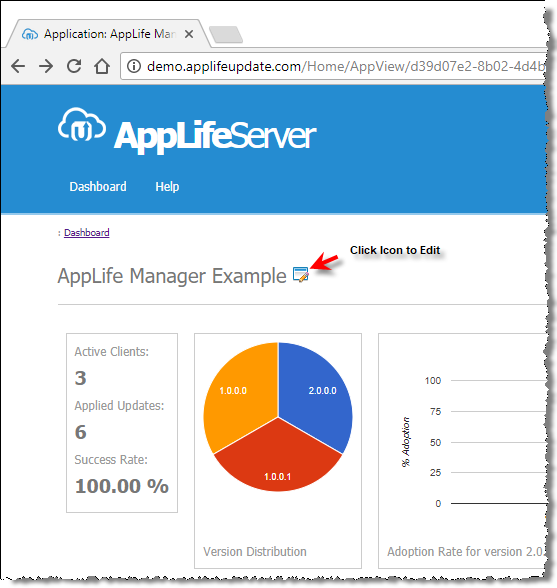The height and width of the screenshot is (588, 557).
Task: Click the cloud favicon on the browser tab
Action: [x=30, y=34]
